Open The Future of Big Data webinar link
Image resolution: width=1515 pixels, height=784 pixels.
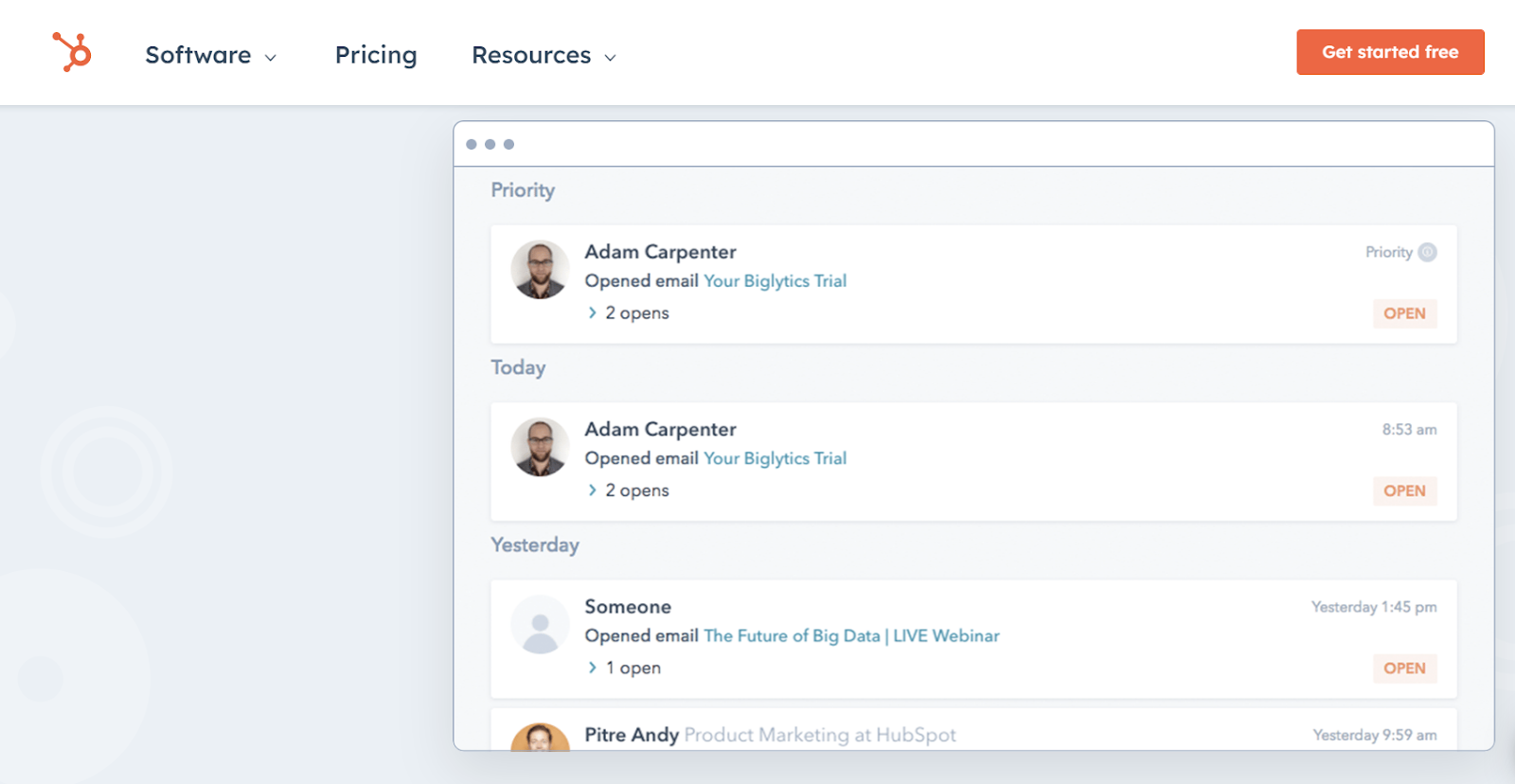tap(851, 635)
